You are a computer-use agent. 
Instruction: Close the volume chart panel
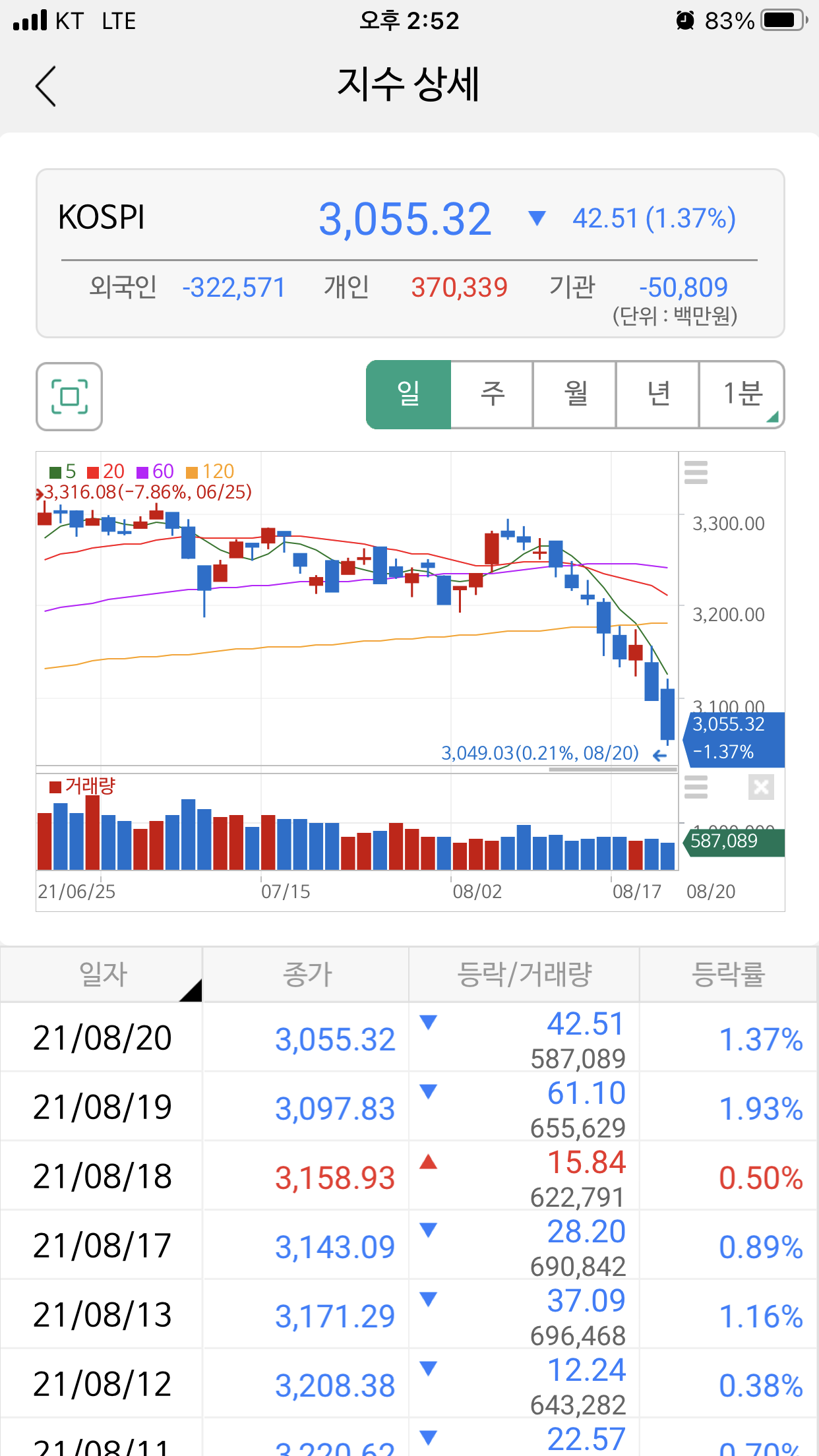point(760,787)
